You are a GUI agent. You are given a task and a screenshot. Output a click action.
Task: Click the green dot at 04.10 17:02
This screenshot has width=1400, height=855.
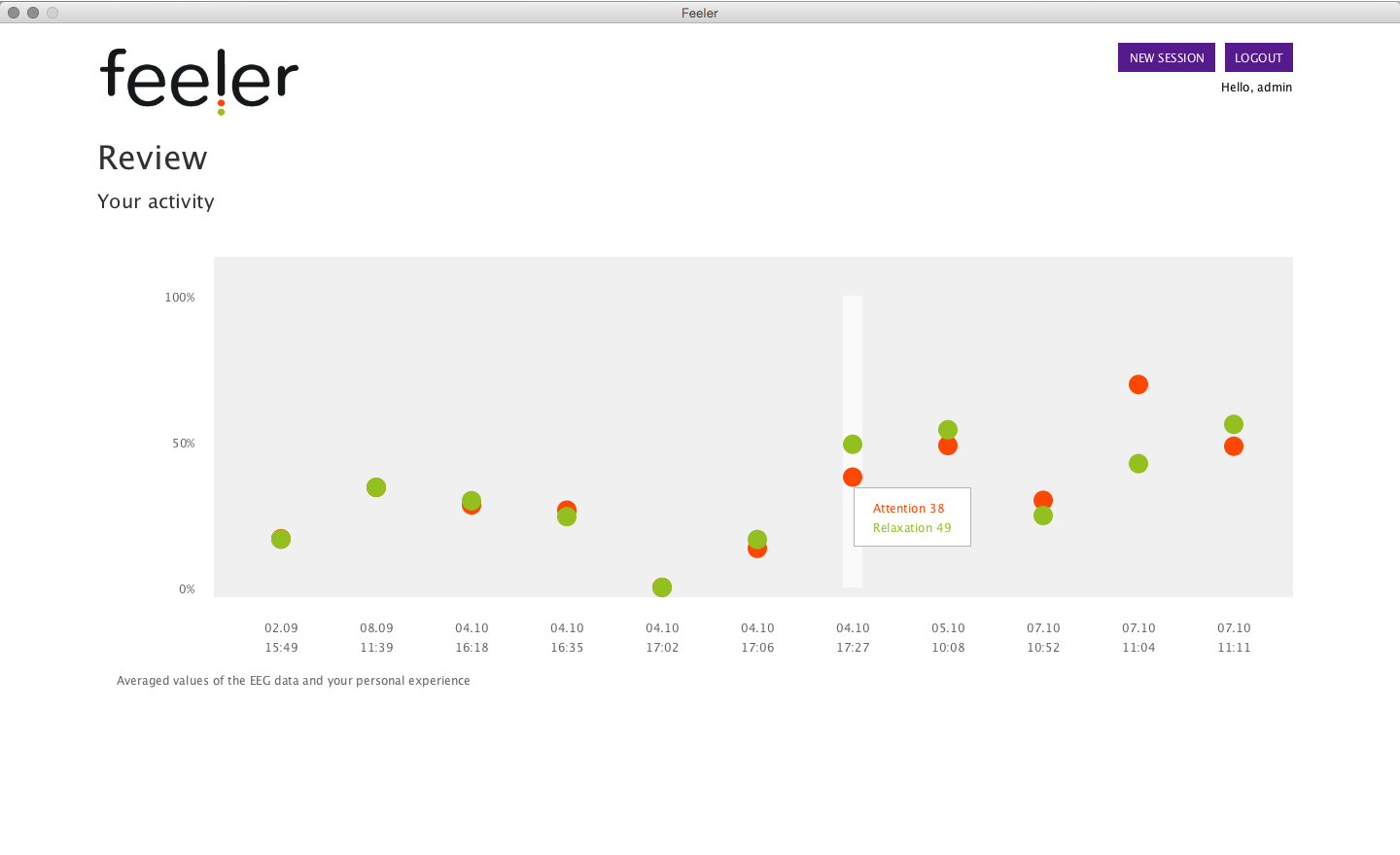(662, 588)
